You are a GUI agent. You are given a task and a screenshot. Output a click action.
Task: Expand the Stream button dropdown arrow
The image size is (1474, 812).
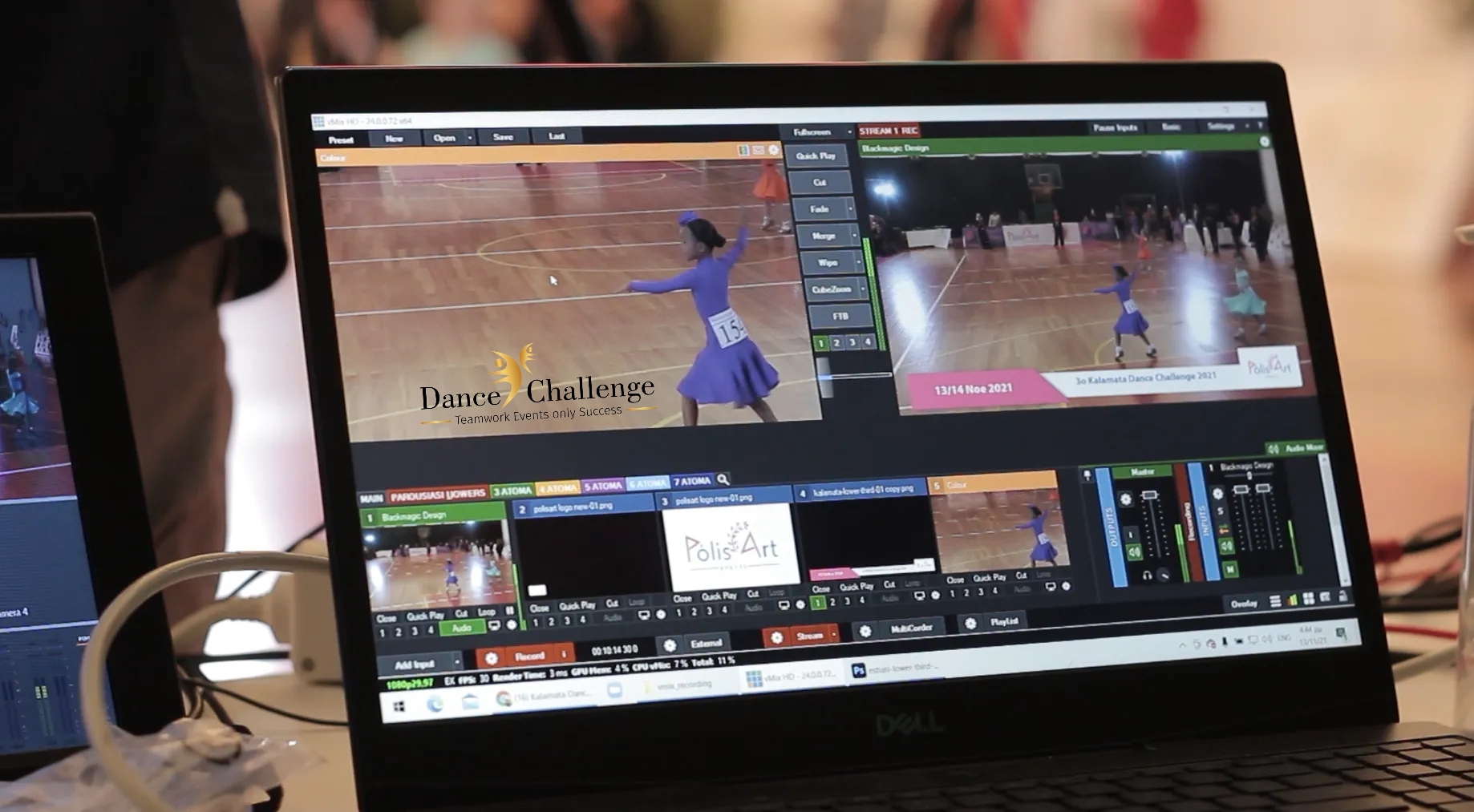[834, 635]
